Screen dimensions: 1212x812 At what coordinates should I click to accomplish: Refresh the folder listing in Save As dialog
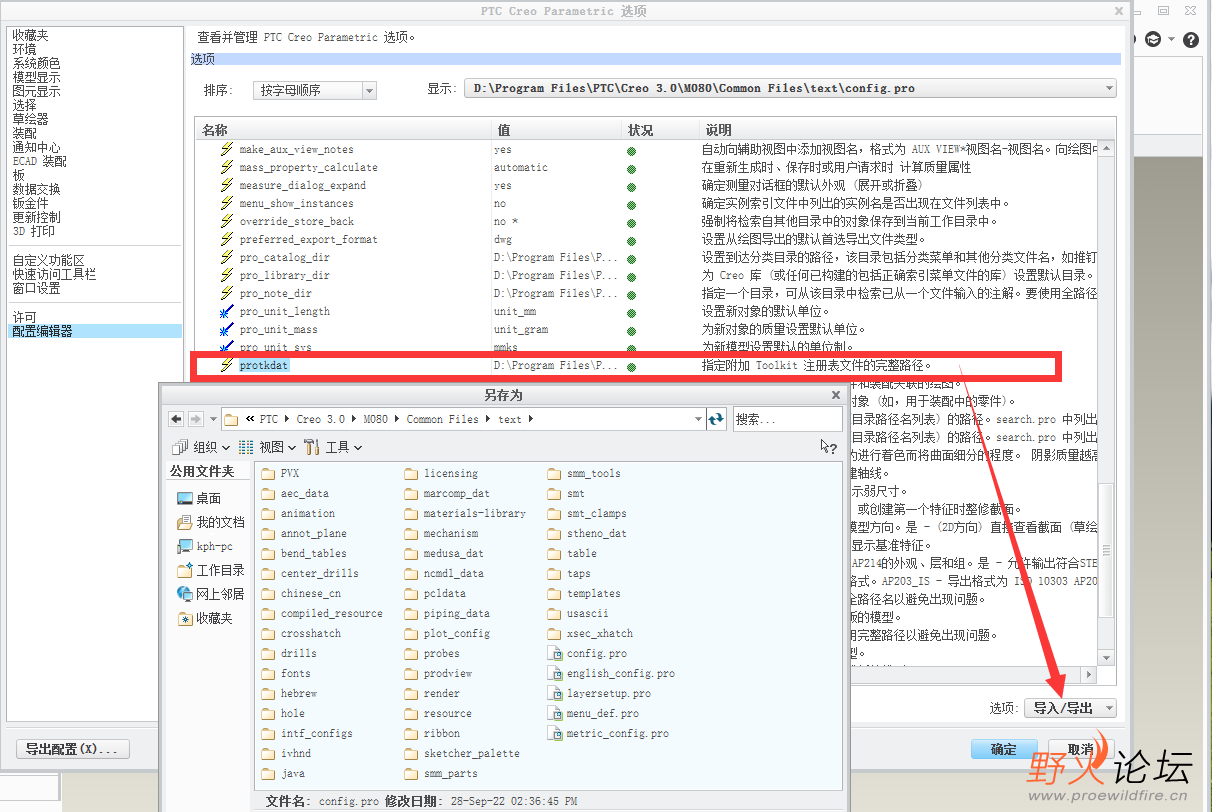click(716, 419)
